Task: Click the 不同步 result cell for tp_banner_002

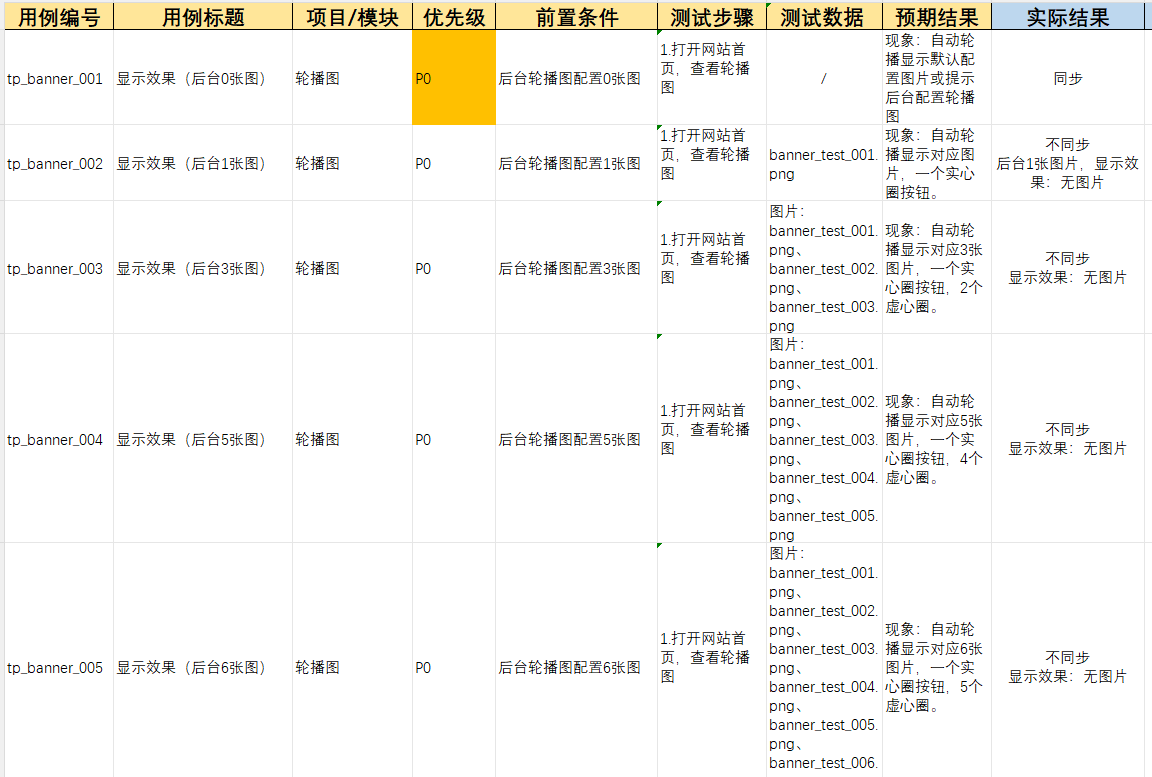Action: click(1070, 163)
